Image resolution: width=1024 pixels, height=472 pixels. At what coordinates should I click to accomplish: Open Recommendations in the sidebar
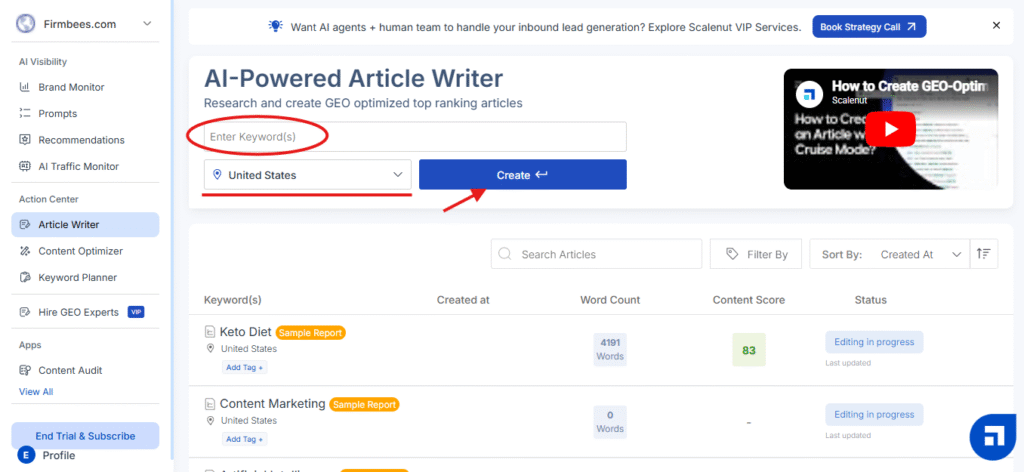click(81, 140)
